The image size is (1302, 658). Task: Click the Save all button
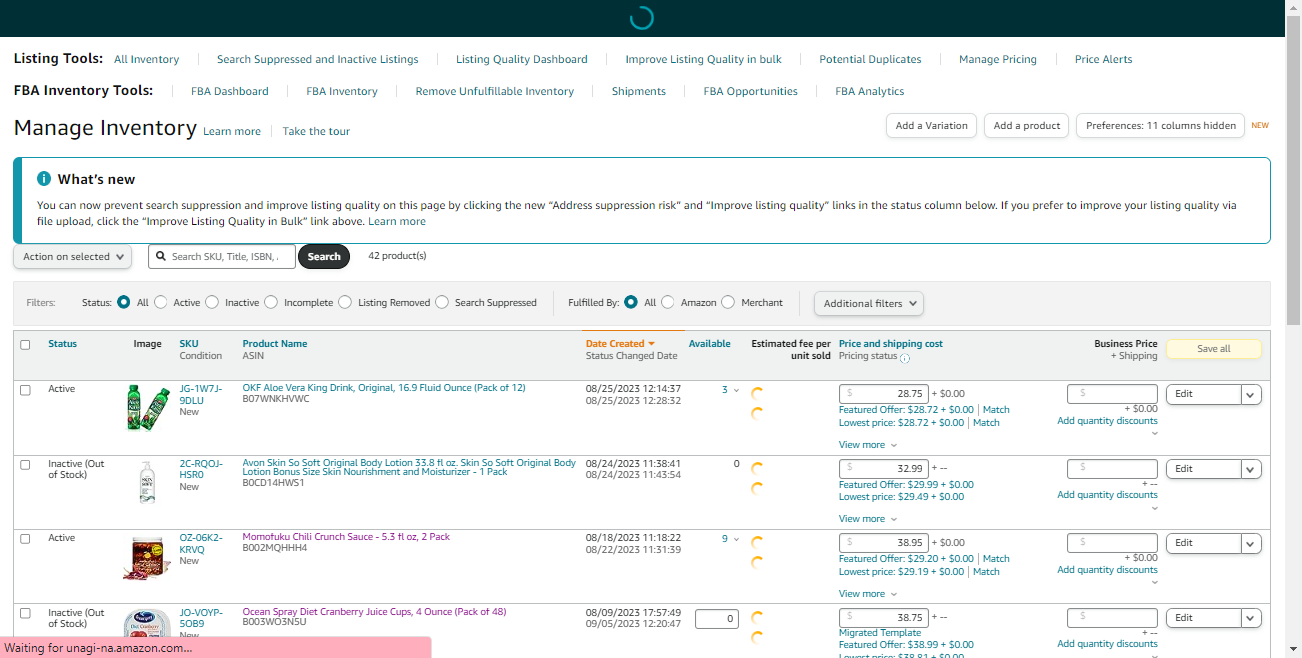(1213, 349)
